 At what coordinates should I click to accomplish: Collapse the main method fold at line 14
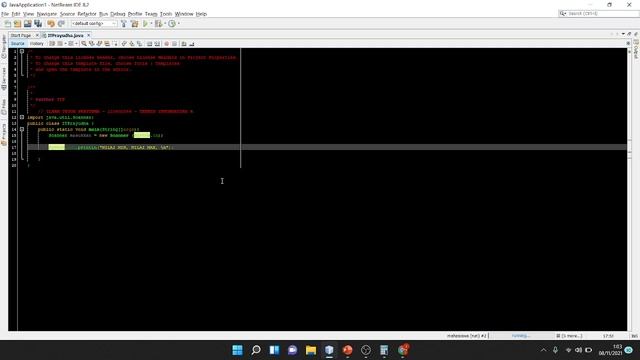[x=22, y=129]
